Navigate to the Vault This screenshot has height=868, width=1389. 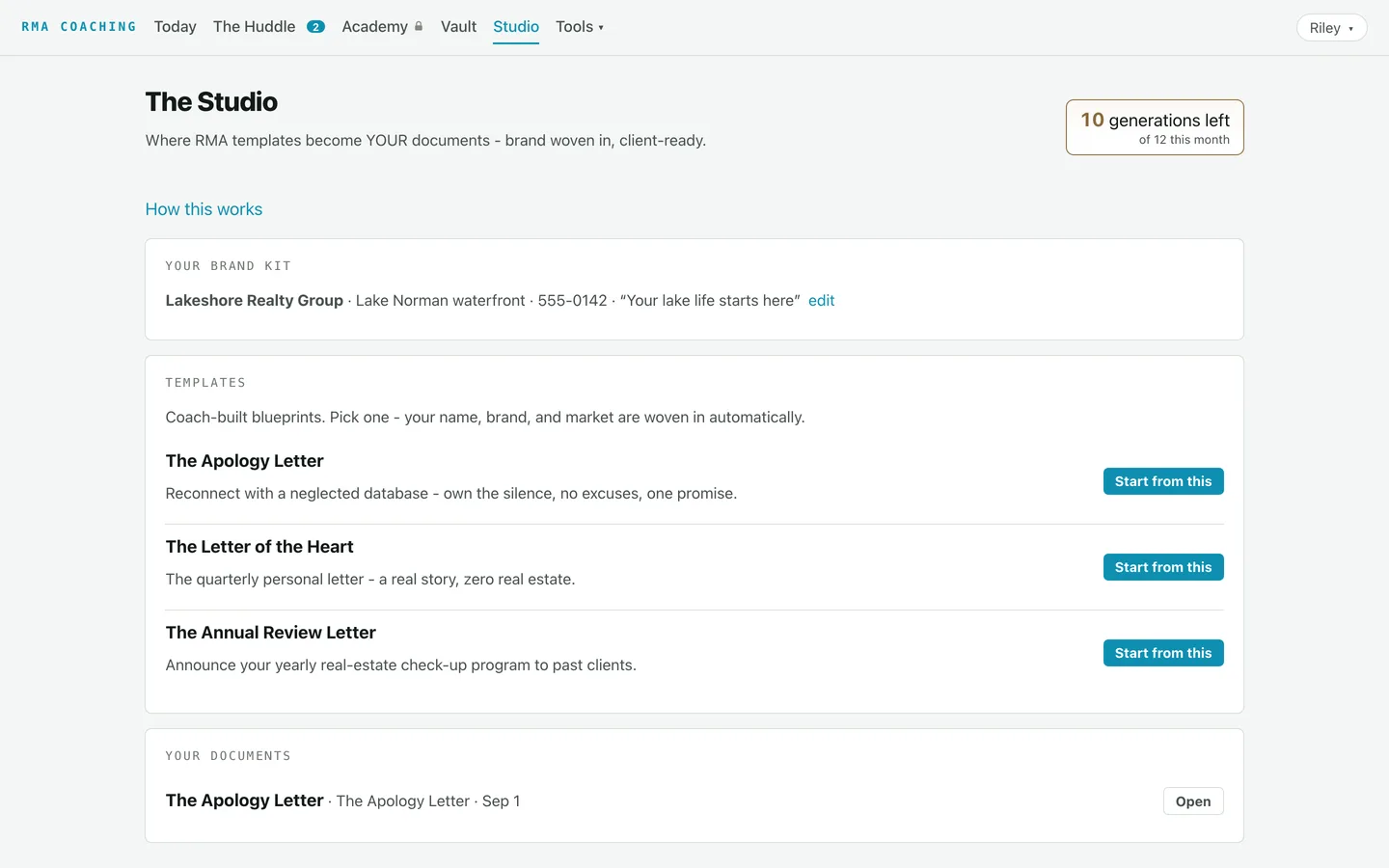coord(458,27)
